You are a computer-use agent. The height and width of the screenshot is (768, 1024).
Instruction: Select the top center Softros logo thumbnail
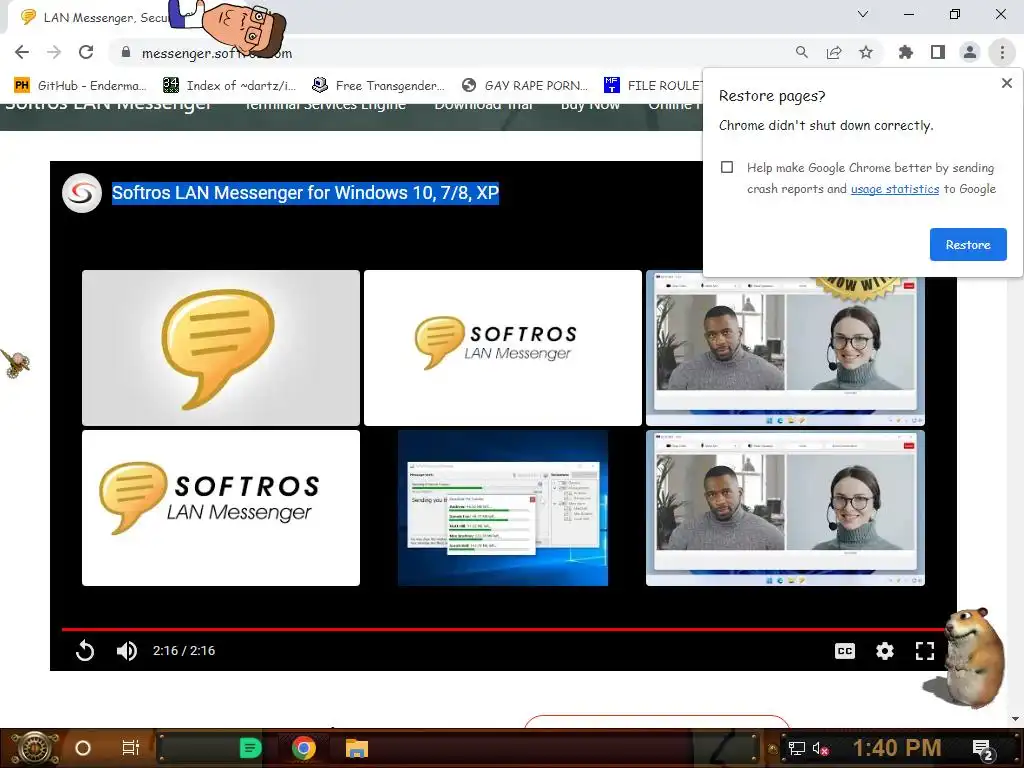click(x=503, y=347)
